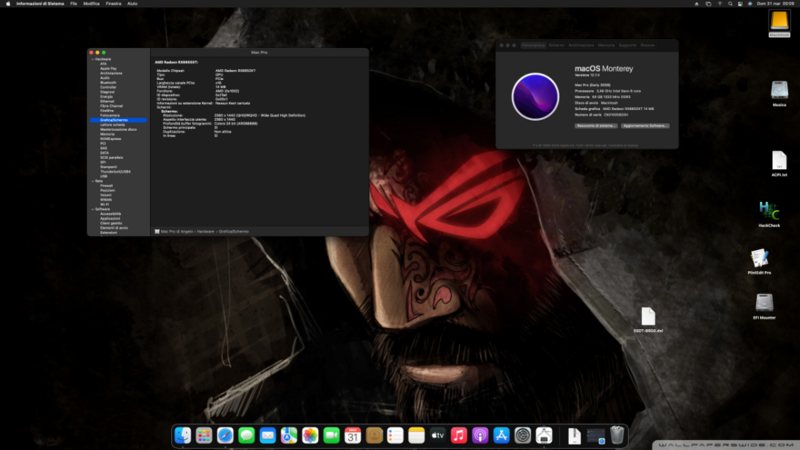Collapse the Hardware section in sidebar
The image size is (800, 450).
[92, 59]
